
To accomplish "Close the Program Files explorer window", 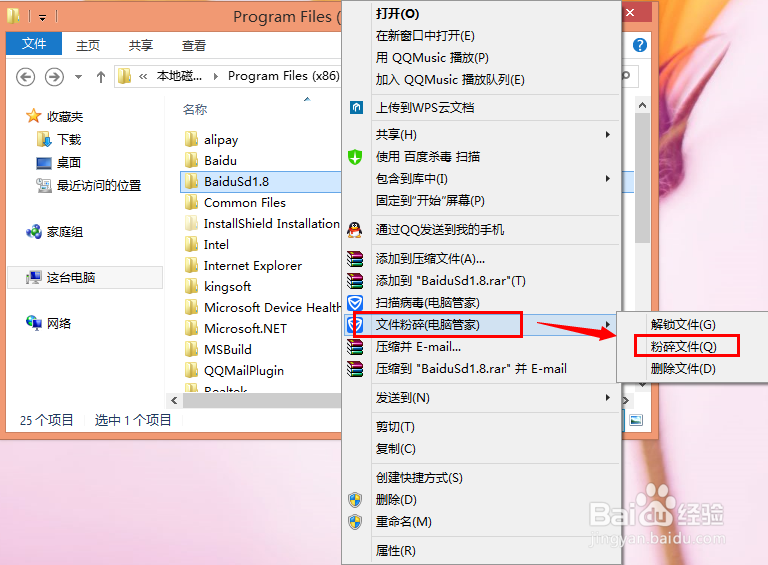I will click(630, 13).
